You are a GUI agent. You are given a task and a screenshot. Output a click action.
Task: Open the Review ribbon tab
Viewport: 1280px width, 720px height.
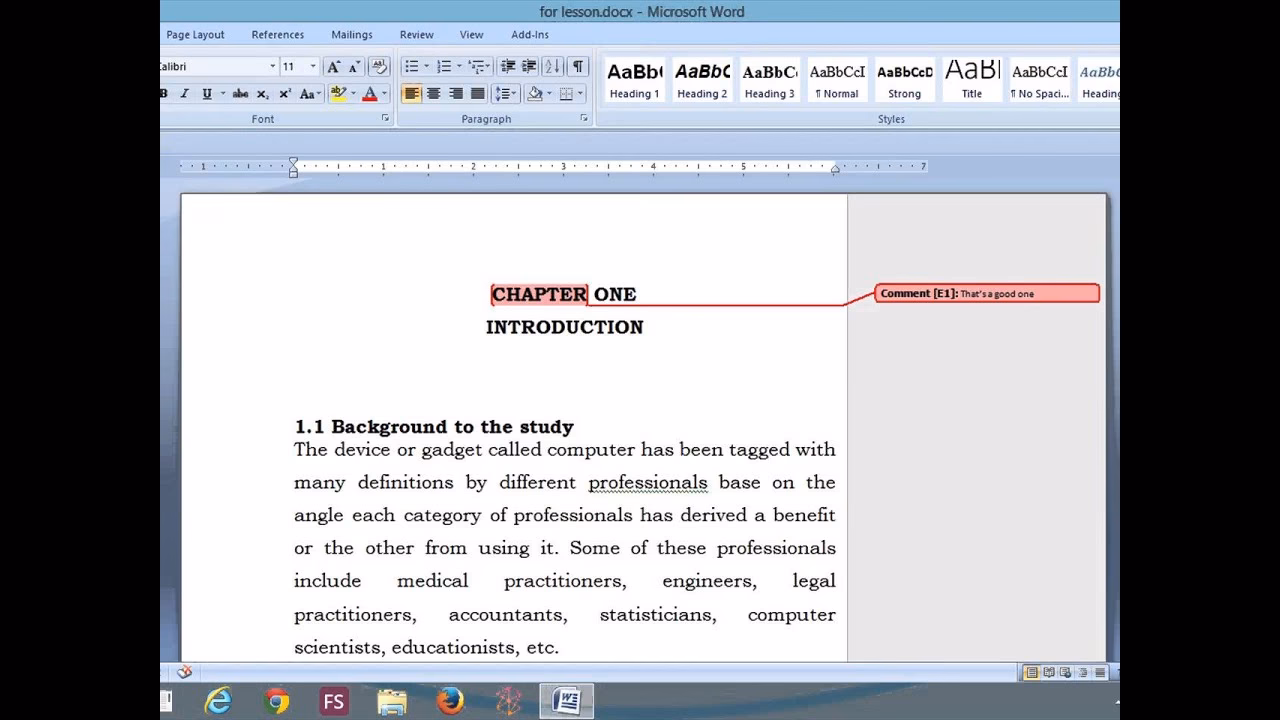(x=416, y=34)
